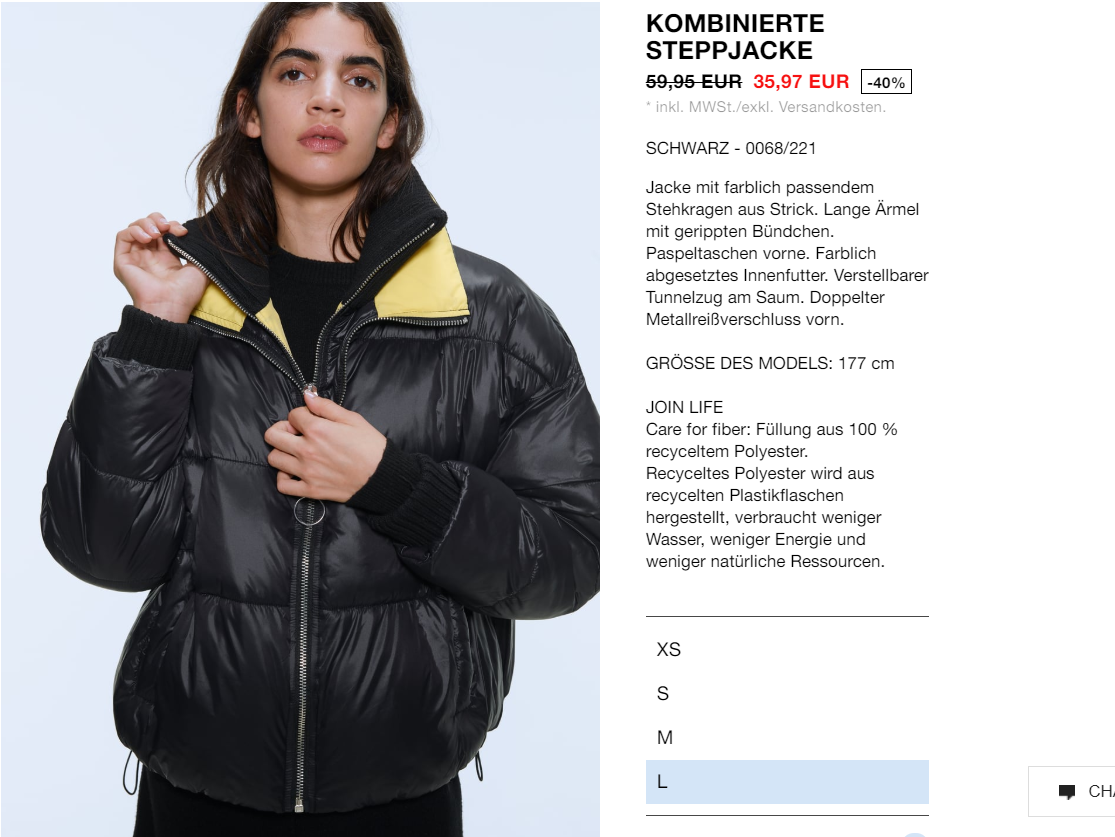
Task: Click the GRÖSSE DES MODELS line
Action: [769, 363]
